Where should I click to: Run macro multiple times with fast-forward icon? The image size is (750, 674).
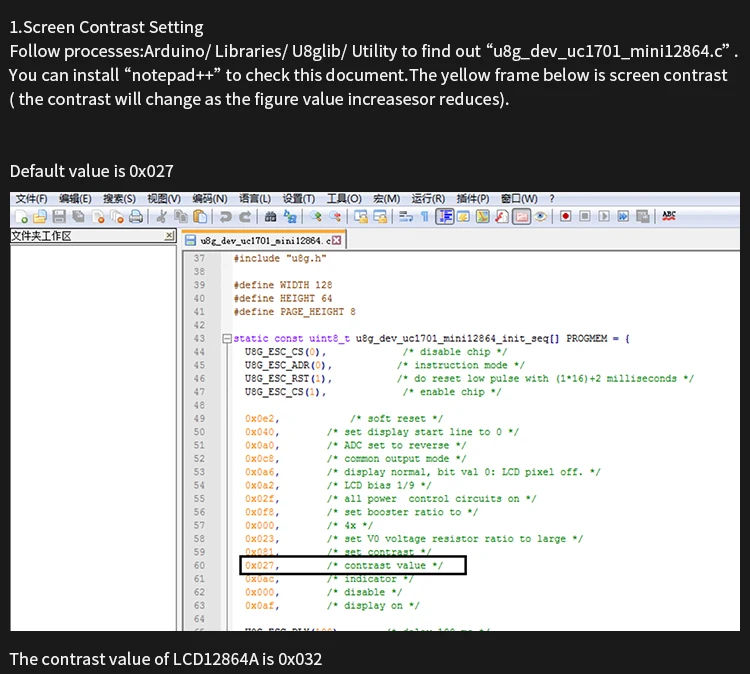coord(623,216)
